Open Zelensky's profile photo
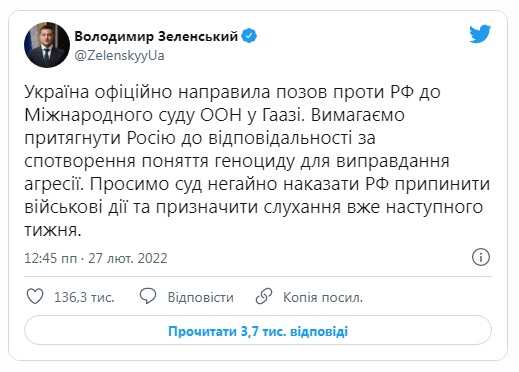This screenshot has width=519, height=372. (x=47, y=45)
